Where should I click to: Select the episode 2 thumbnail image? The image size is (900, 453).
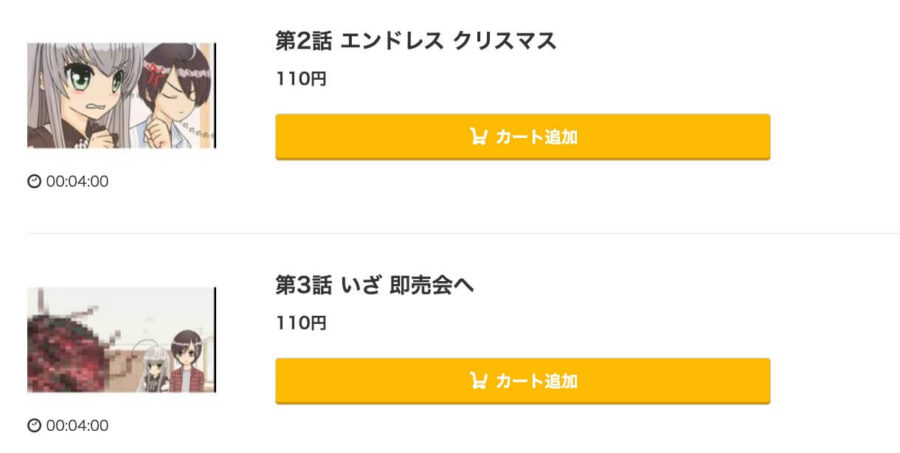tap(122, 95)
